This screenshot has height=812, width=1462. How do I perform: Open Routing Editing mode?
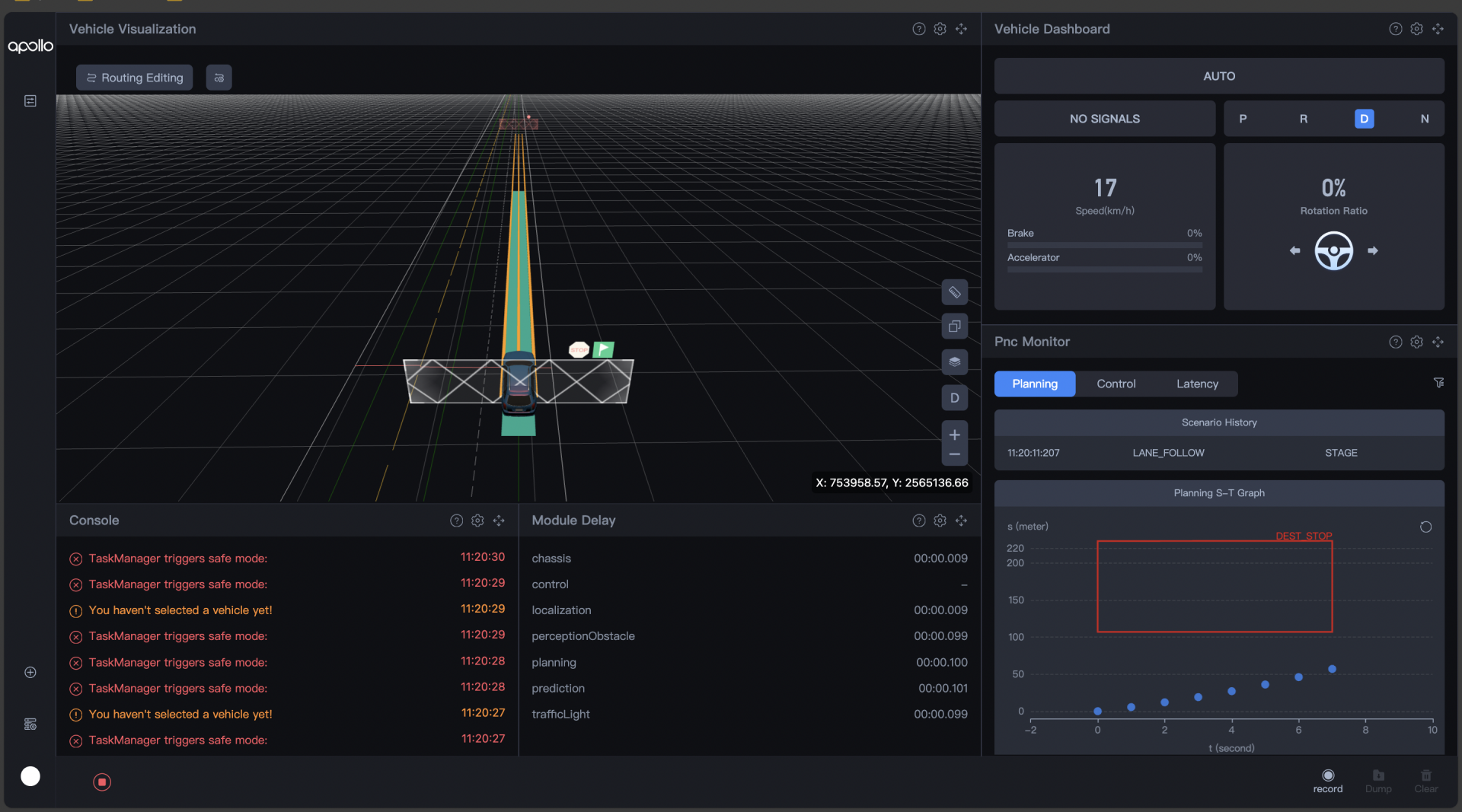point(135,78)
